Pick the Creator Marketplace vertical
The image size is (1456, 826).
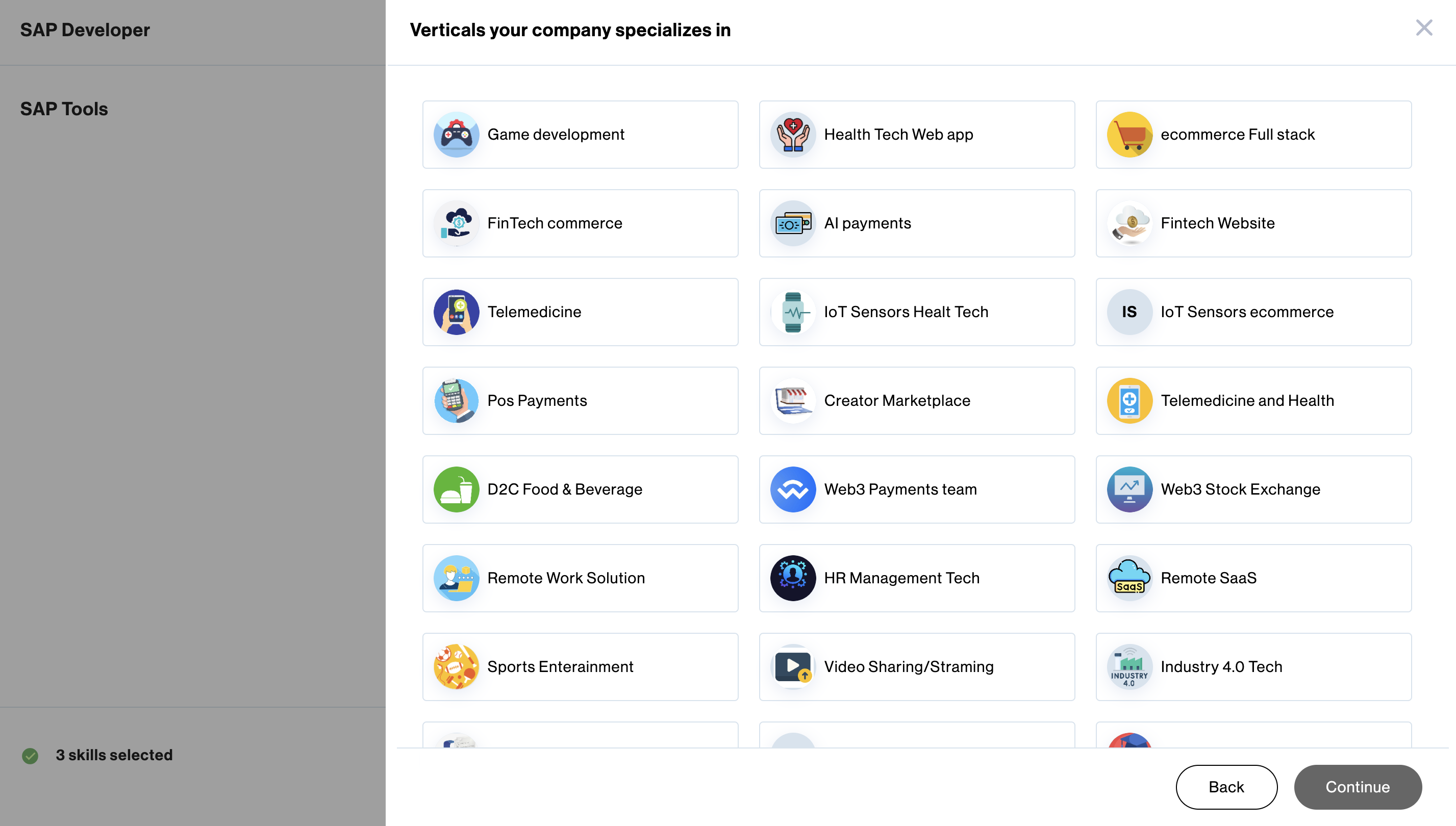[917, 401]
